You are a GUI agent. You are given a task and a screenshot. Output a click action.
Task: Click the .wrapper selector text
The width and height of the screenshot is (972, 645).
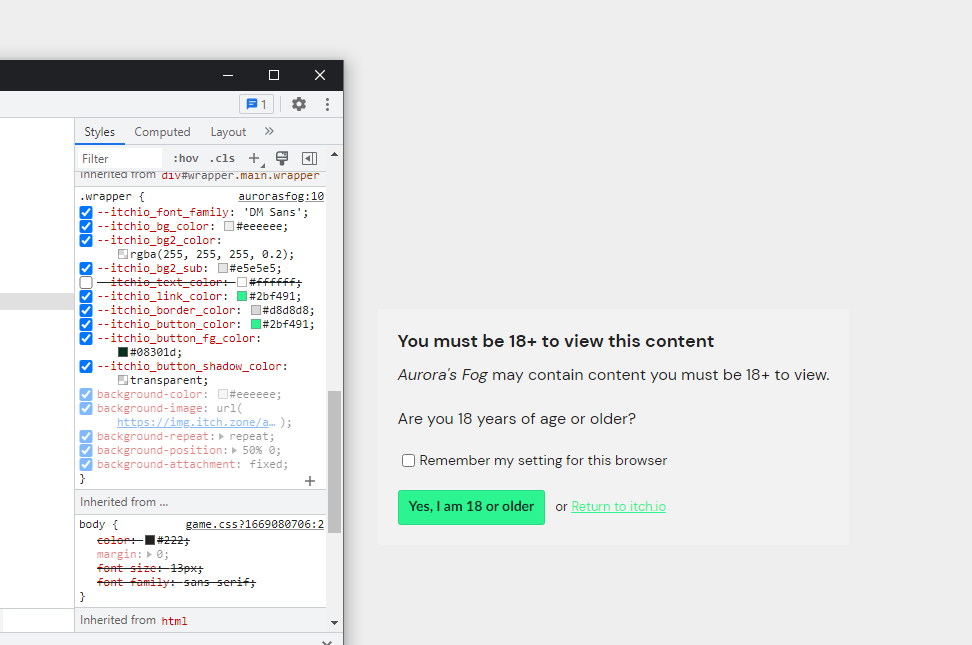coord(105,196)
